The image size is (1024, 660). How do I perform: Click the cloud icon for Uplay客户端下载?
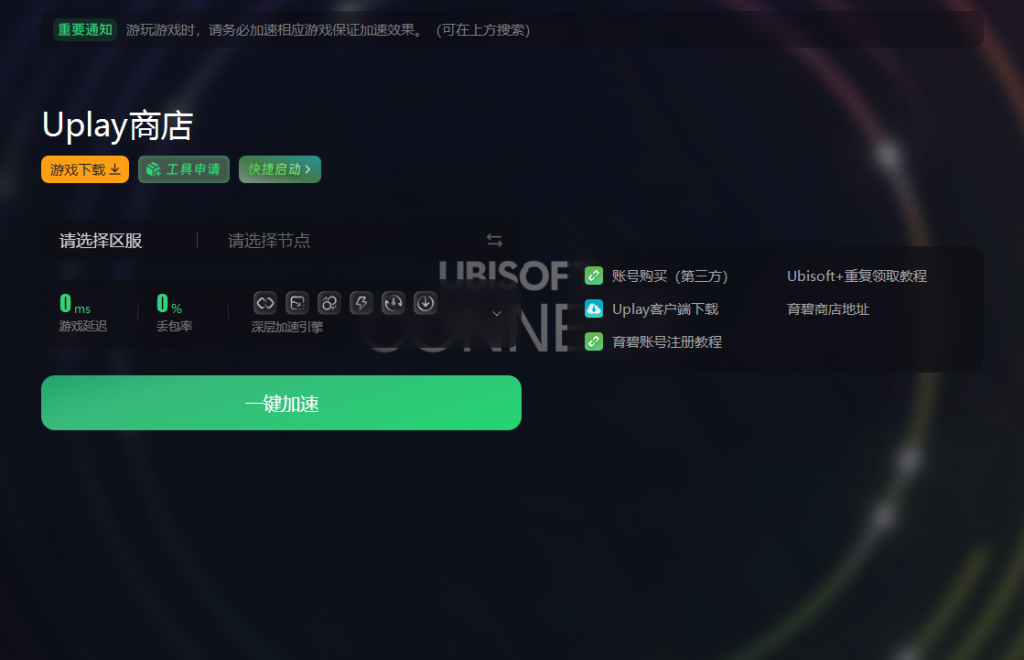pos(594,309)
